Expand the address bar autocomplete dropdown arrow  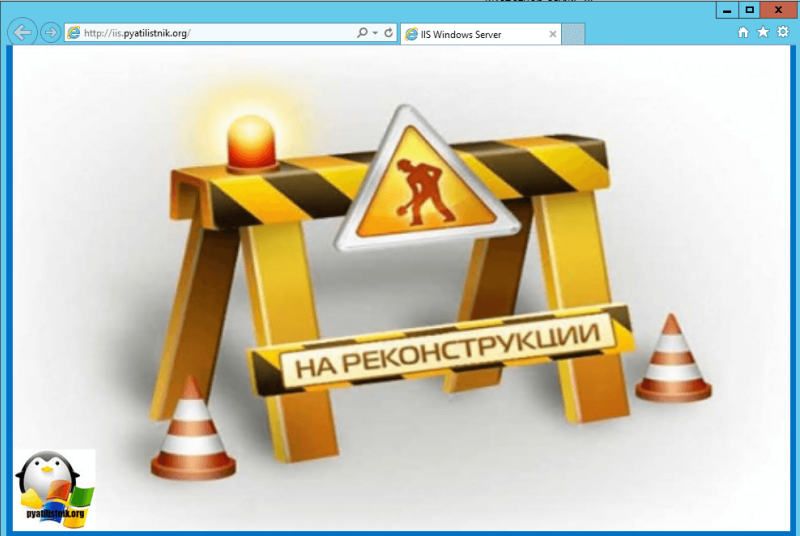pyautogui.click(x=375, y=33)
